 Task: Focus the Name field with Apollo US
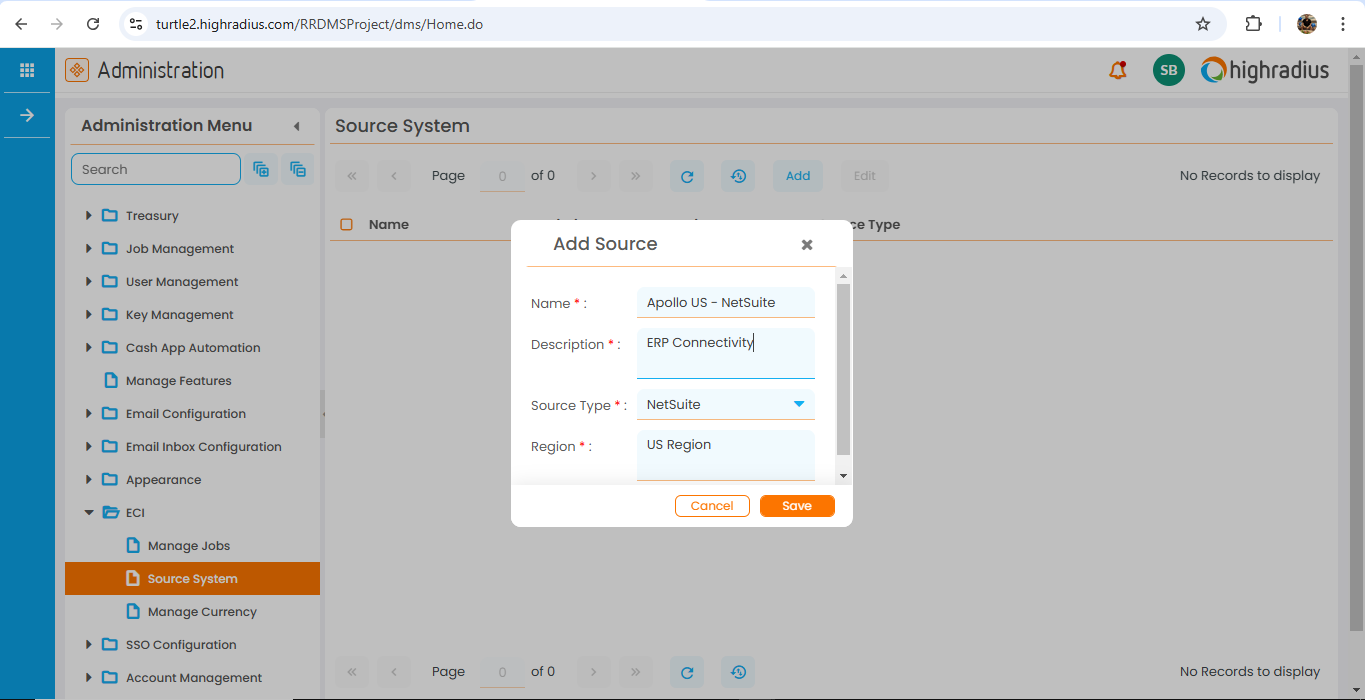pos(726,303)
